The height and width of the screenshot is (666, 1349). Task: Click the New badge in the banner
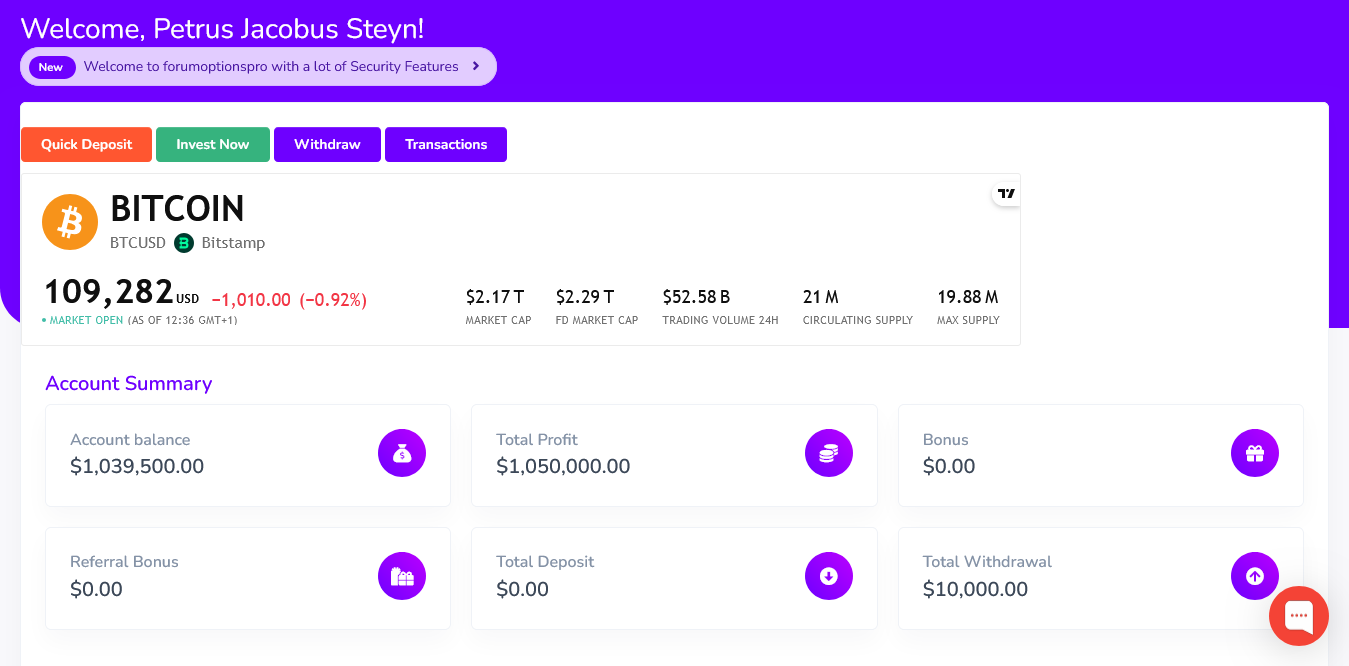click(x=51, y=67)
